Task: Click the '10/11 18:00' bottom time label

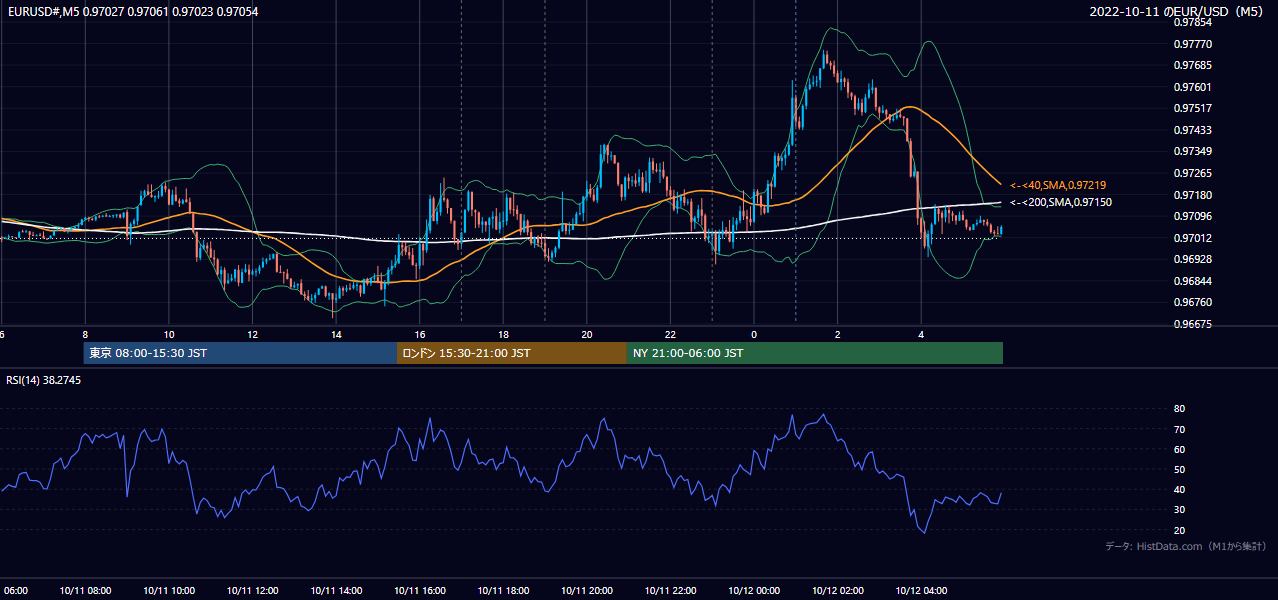Action: coord(503,591)
